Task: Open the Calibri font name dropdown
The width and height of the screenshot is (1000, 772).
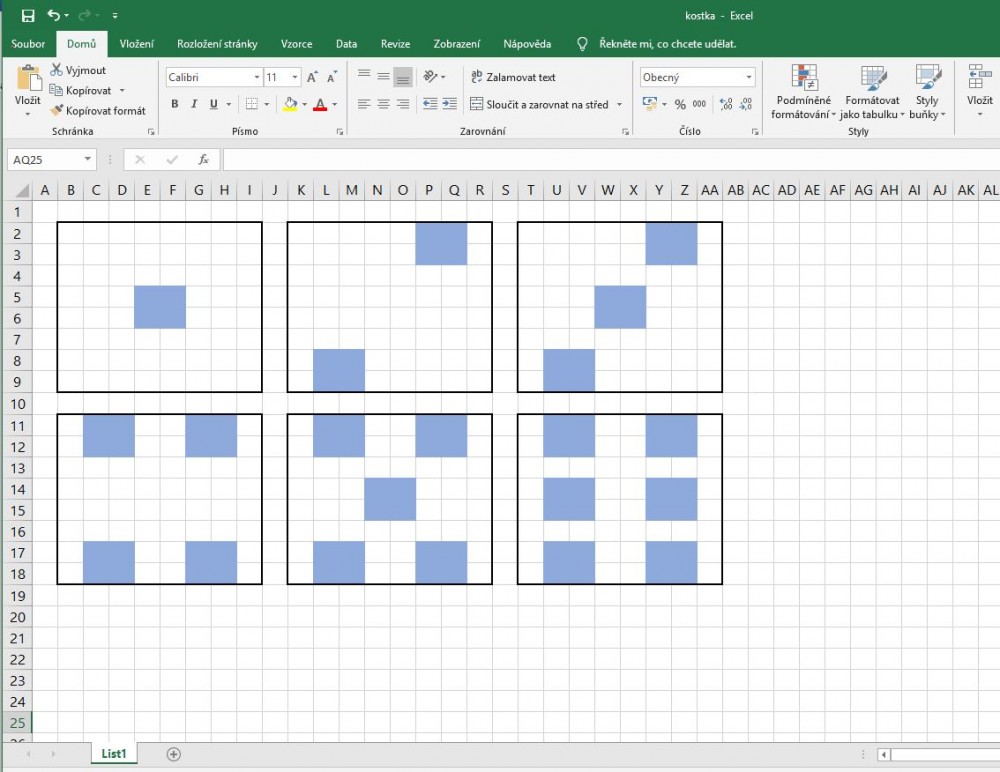Action: 254,77
